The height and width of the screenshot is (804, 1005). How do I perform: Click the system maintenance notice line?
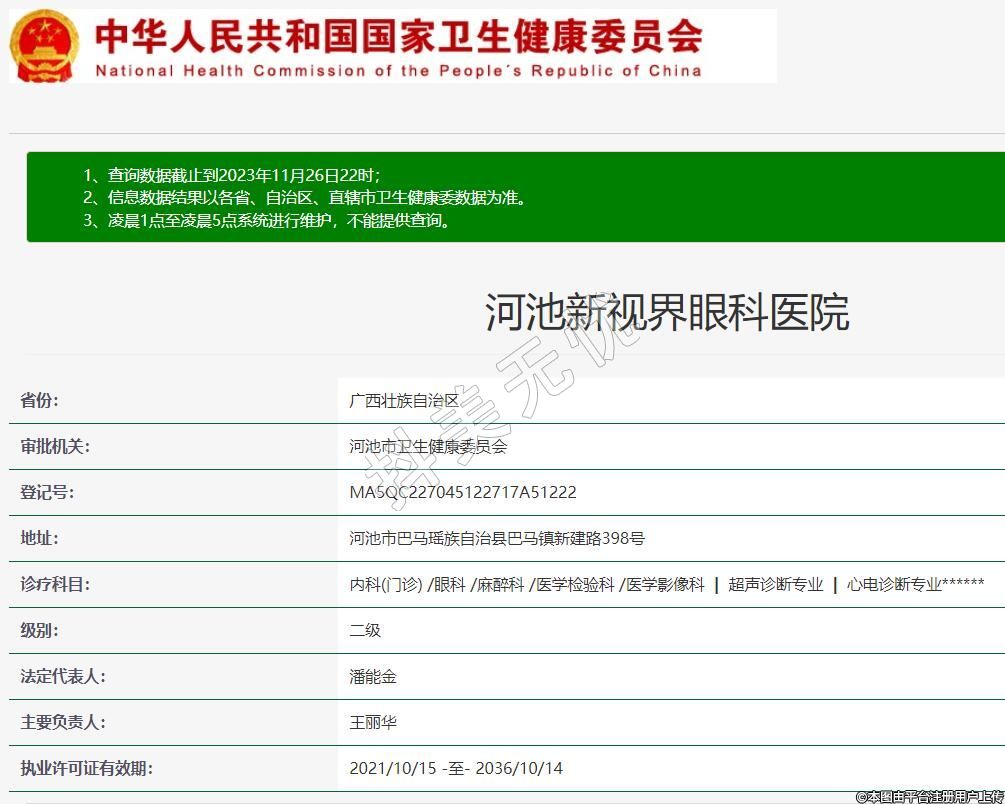(267, 221)
